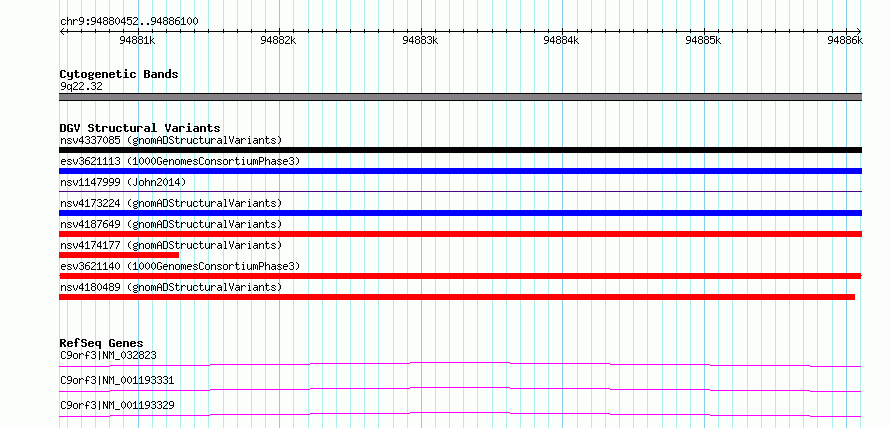
Task: Click the 94882k ruler tick label
Action: (x=278, y=40)
